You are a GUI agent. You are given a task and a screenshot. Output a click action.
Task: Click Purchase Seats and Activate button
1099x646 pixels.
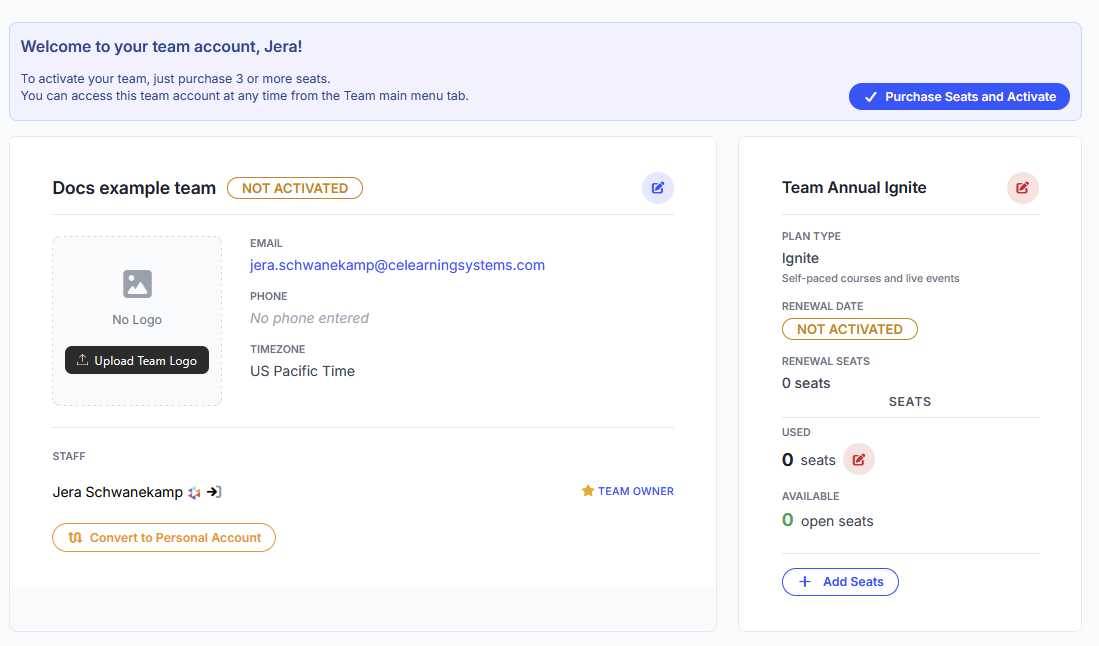(x=959, y=97)
